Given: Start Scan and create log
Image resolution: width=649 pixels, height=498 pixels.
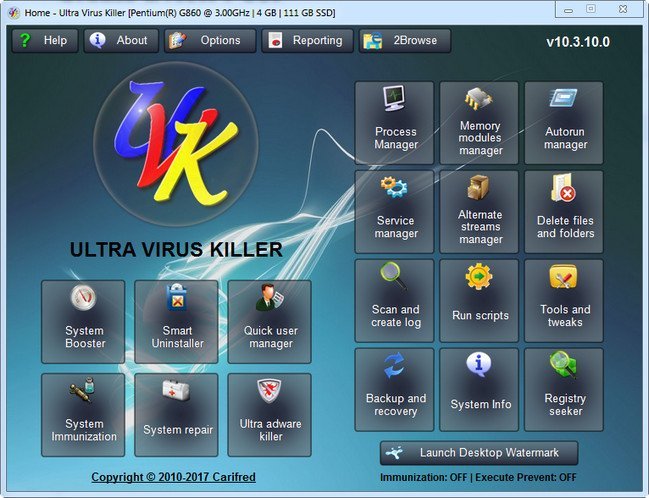Looking at the screenshot, I should (x=394, y=301).
